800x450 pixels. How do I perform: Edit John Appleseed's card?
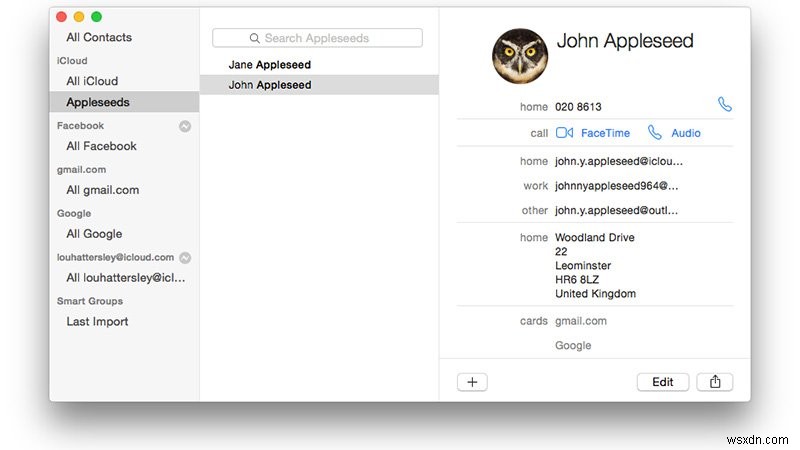coord(663,382)
